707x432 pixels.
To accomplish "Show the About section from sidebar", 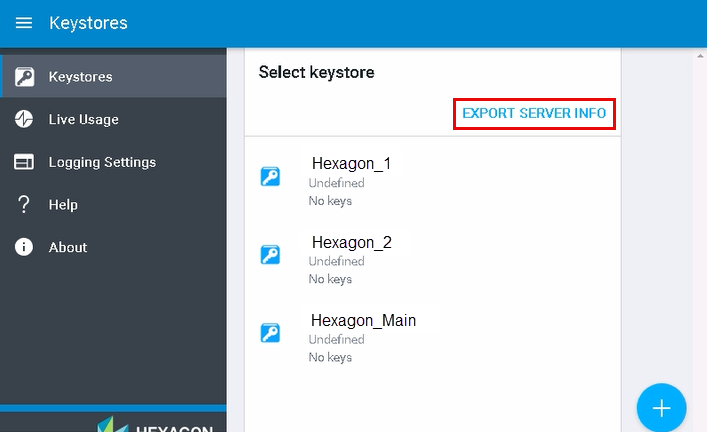I will [x=68, y=247].
